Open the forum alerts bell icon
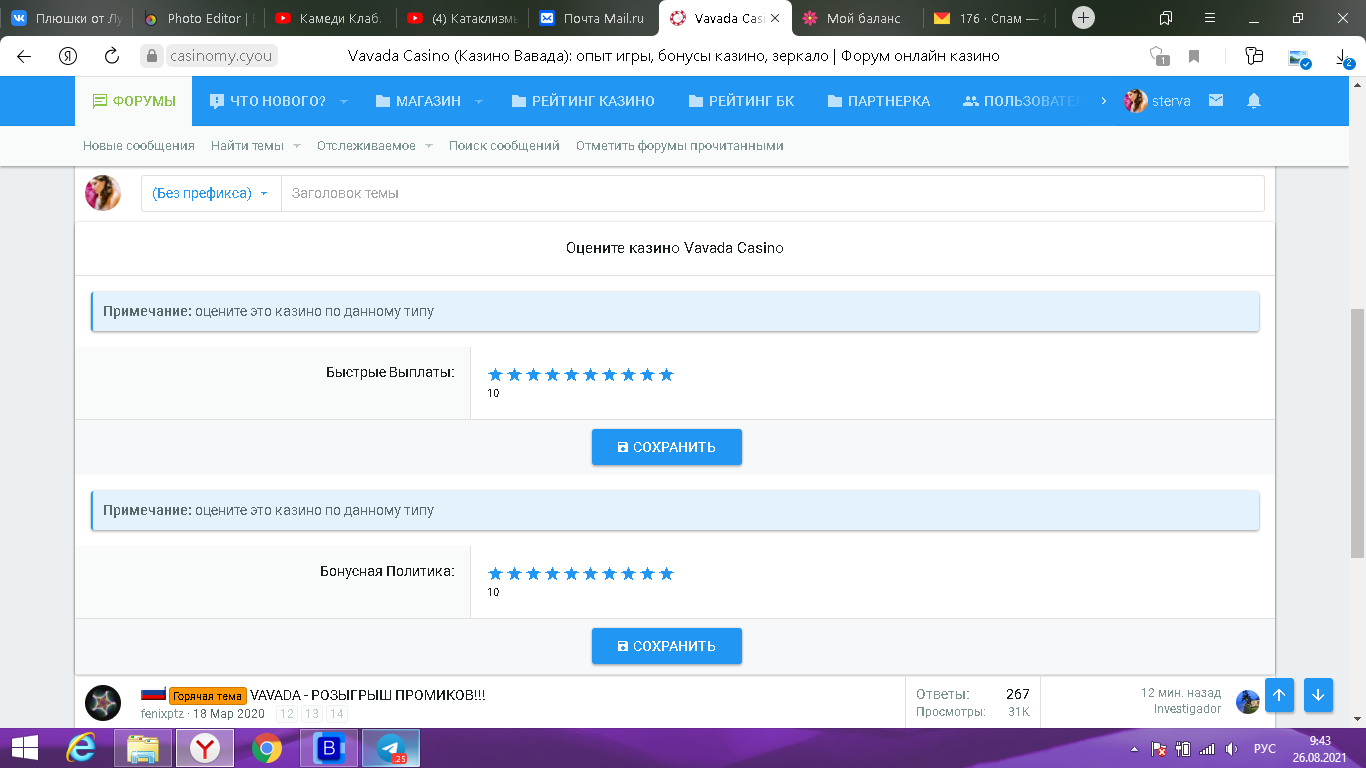The image size is (1366, 768). coord(1254,101)
